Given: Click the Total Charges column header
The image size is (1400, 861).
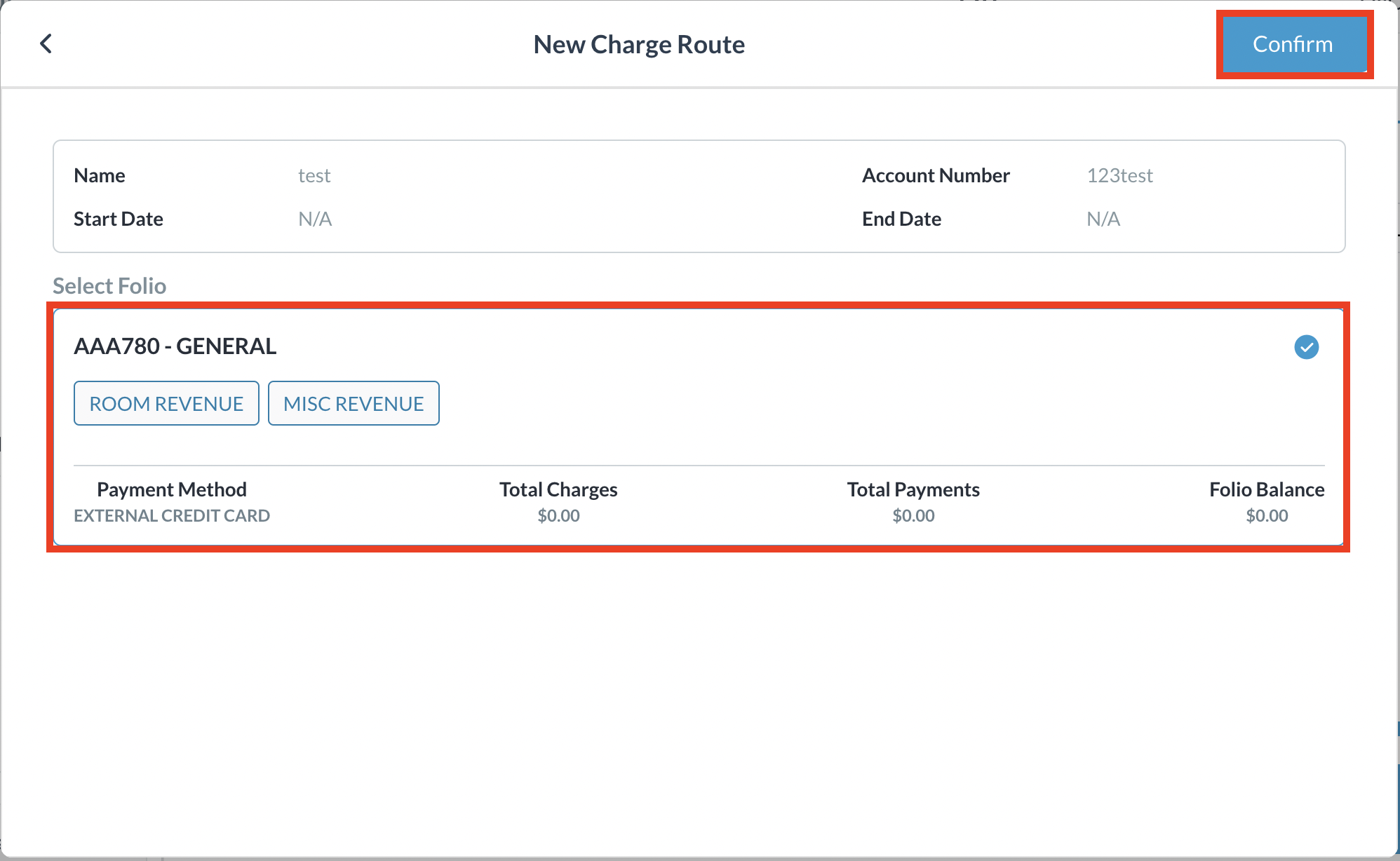Looking at the screenshot, I should 558,489.
